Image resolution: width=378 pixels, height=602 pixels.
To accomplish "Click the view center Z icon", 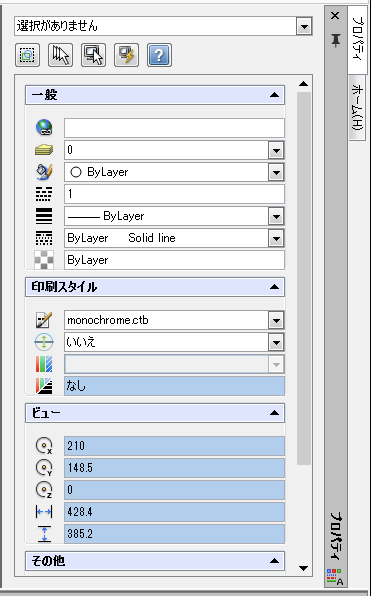I will pos(44,490).
